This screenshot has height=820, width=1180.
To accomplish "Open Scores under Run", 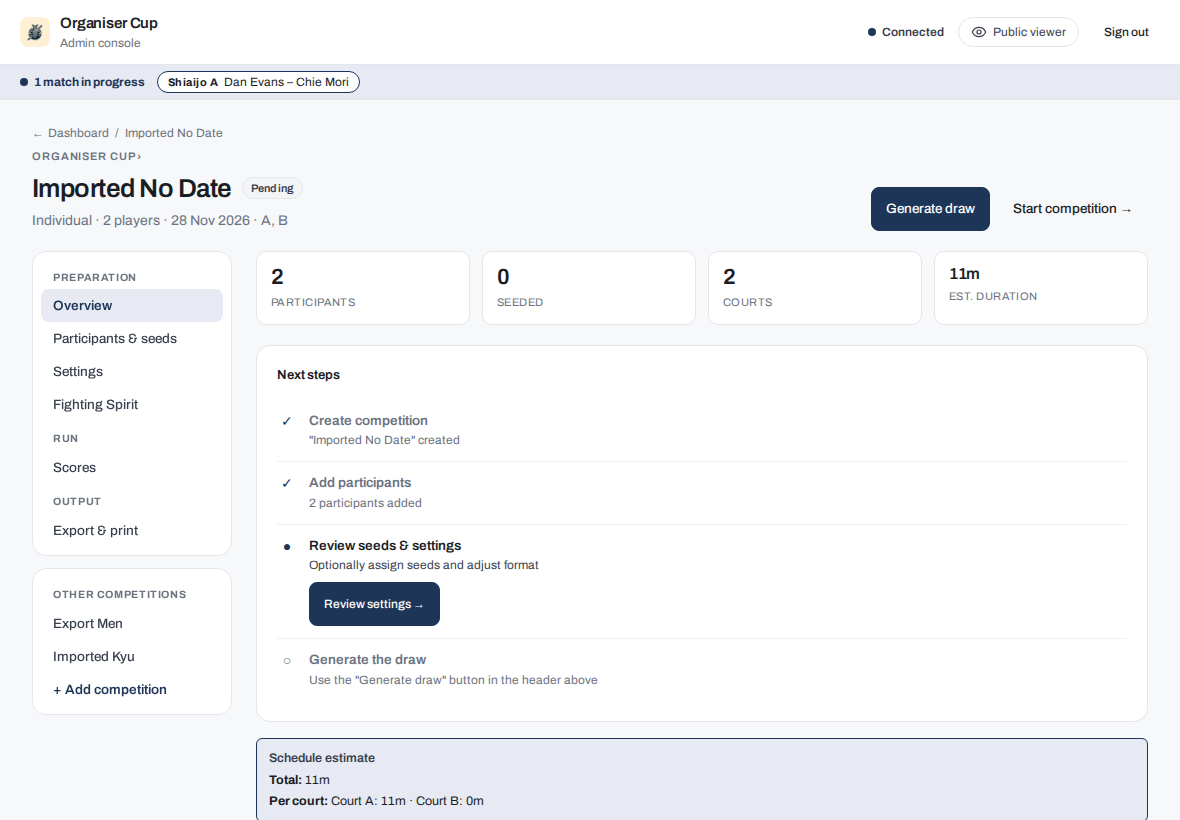I will [x=132, y=468].
